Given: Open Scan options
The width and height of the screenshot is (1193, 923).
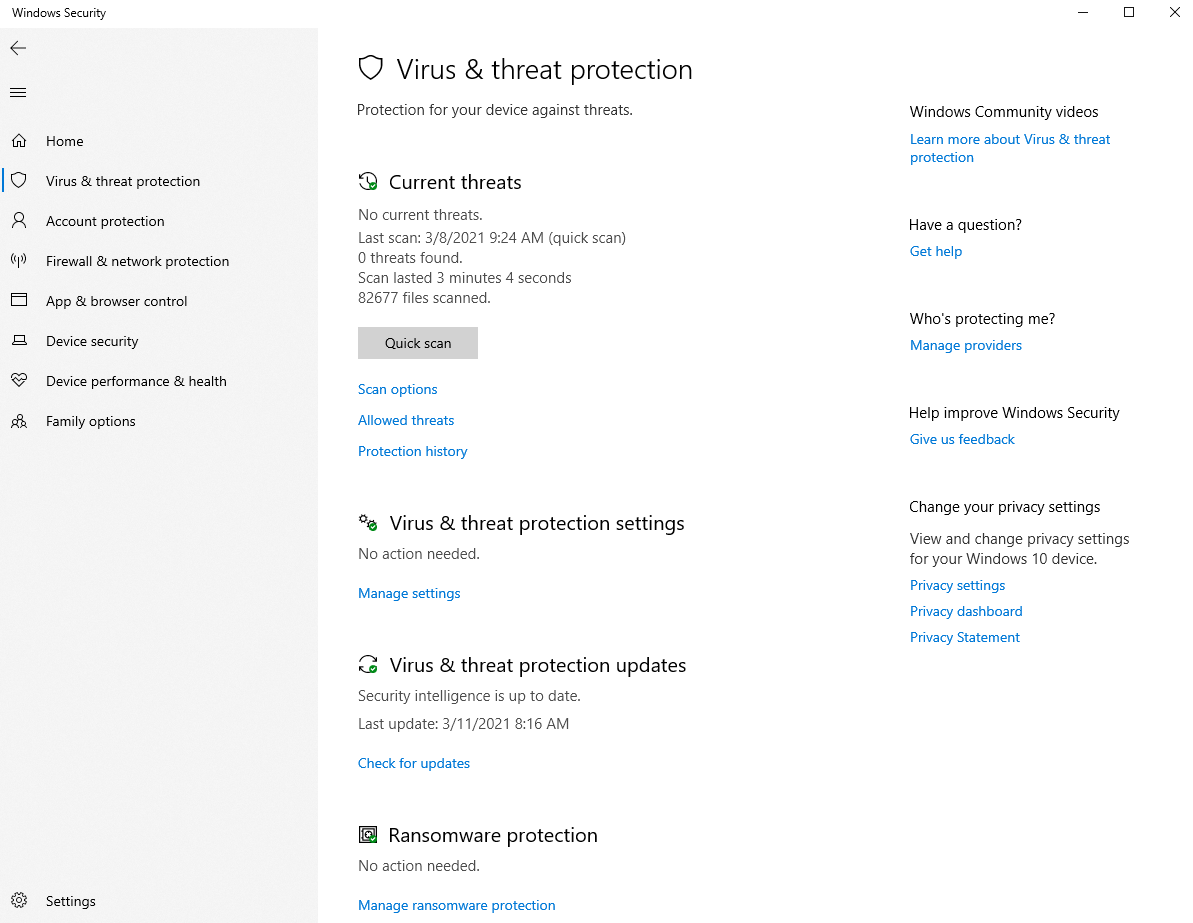Looking at the screenshot, I should pyautogui.click(x=397, y=389).
